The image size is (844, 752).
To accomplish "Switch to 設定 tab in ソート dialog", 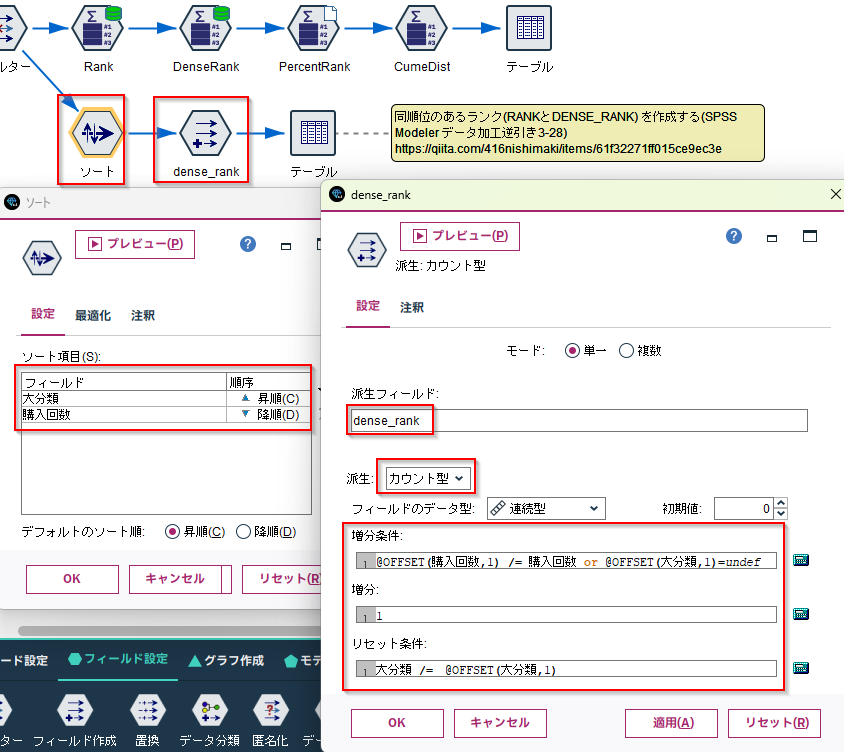I will (x=43, y=314).
